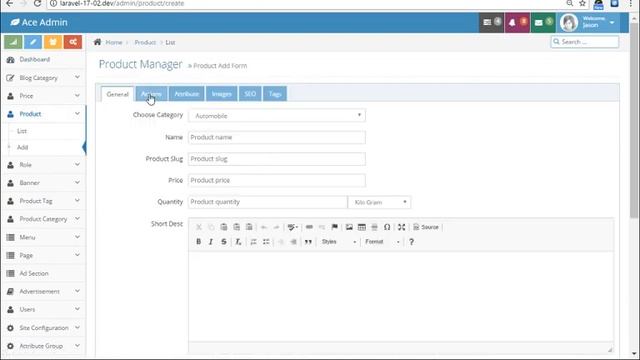
Task: Click the orange shortcut button
Action: point(53,42)
